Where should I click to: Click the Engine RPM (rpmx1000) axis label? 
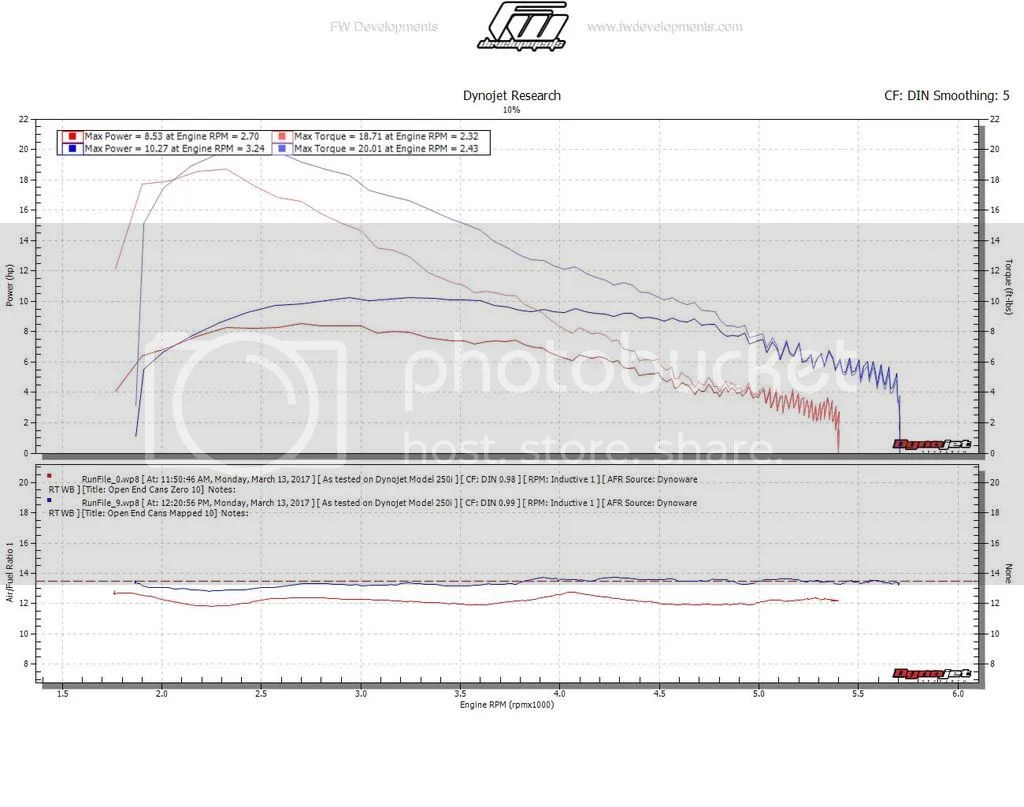pos(507,704)
